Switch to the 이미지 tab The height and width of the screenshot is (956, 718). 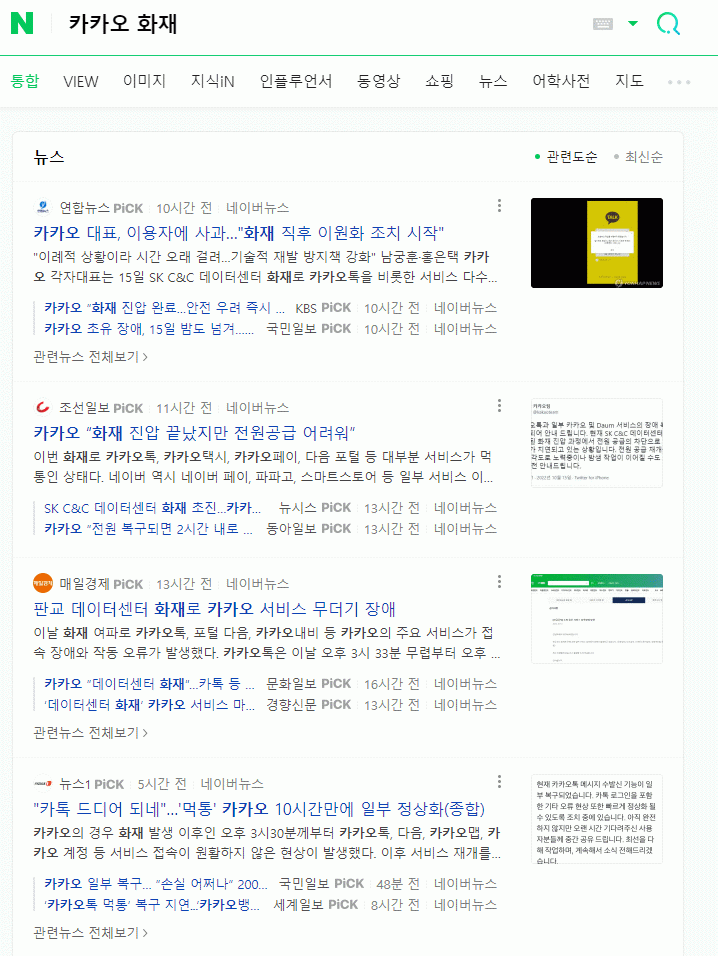(x=144, y=81)
